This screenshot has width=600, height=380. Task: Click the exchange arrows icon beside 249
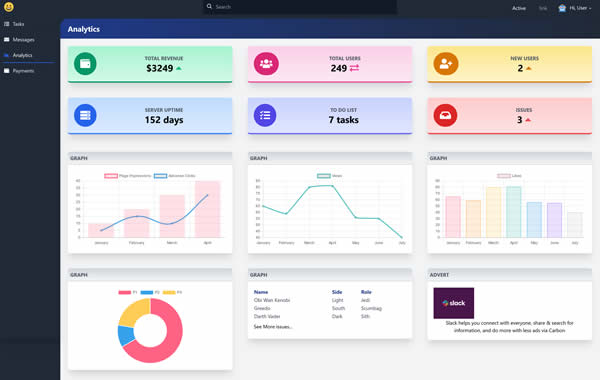click(354, 68)
